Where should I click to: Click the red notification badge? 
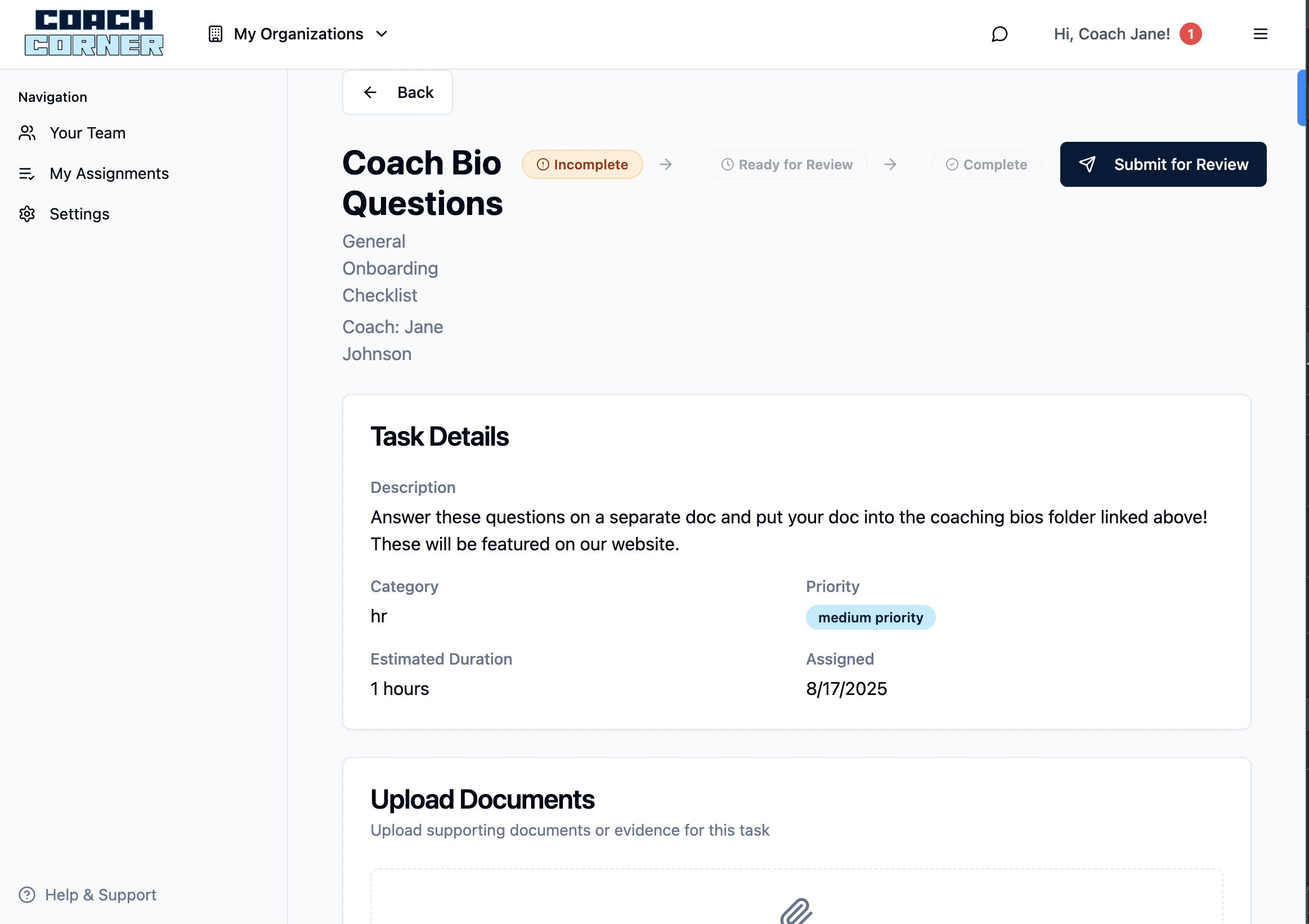(1190, 34)
